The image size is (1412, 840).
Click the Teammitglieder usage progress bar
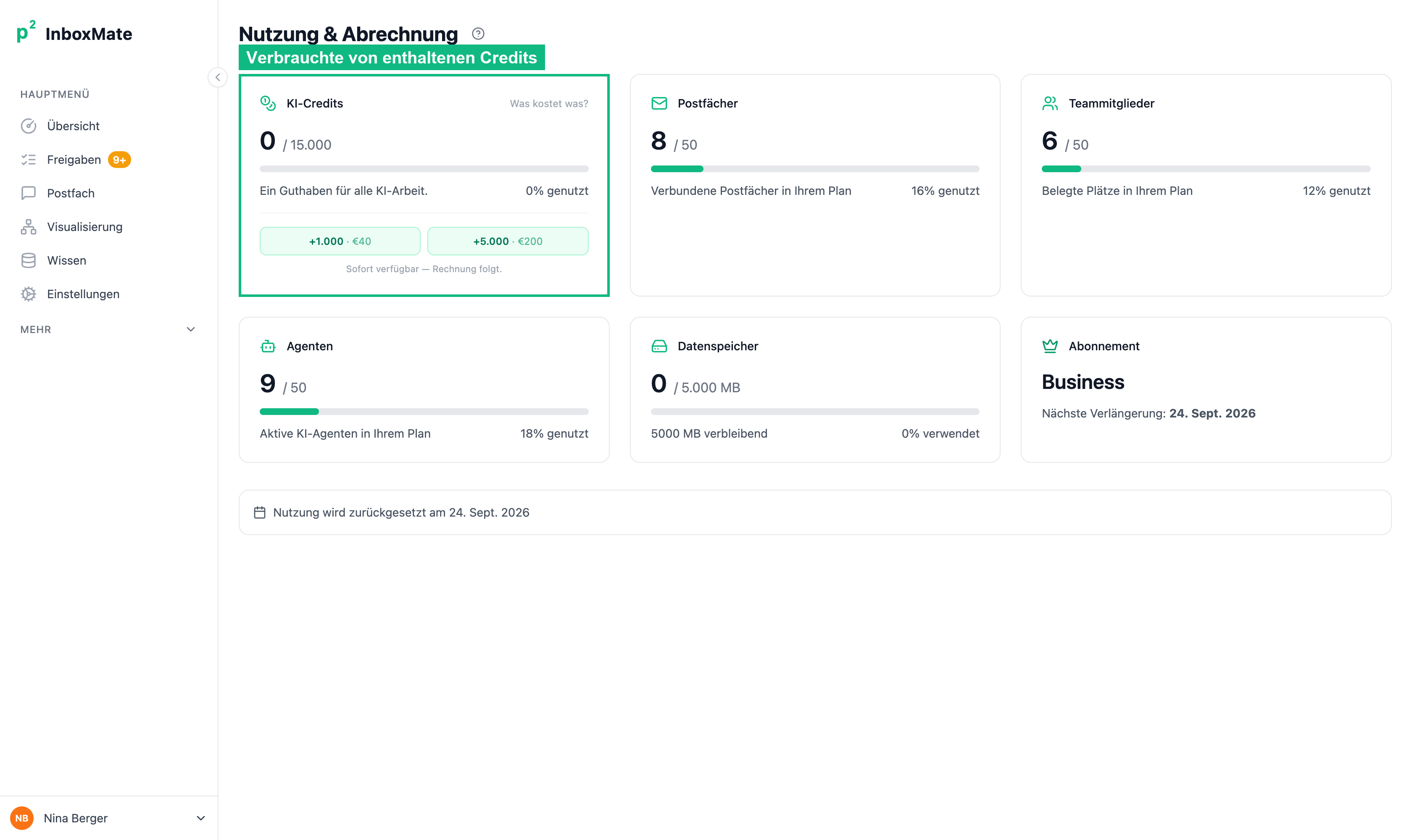1206,169
